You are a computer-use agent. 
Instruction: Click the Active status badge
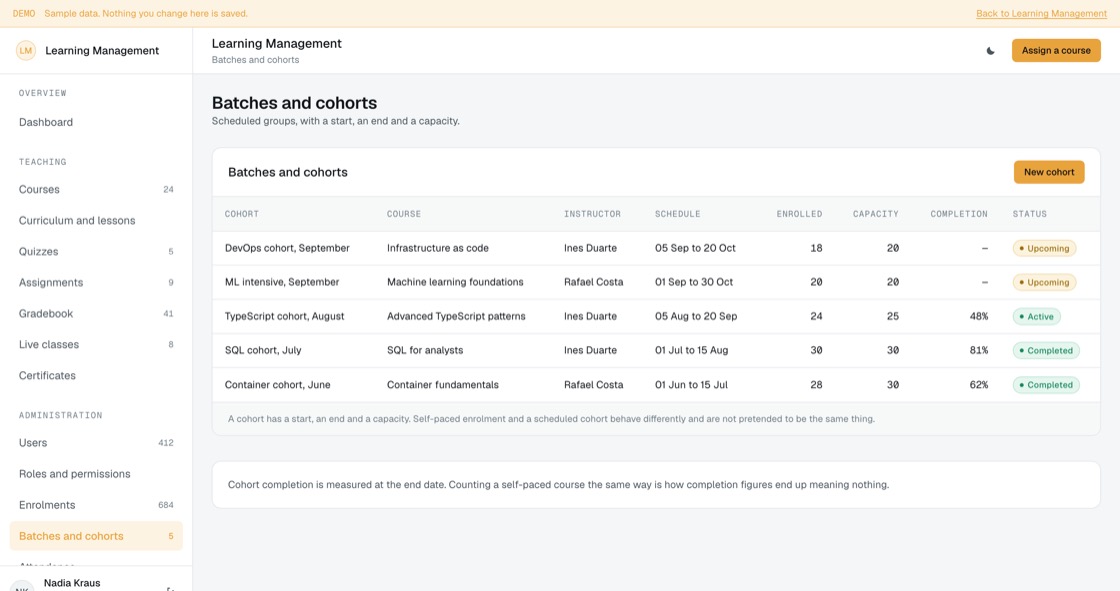(1036, 317)
